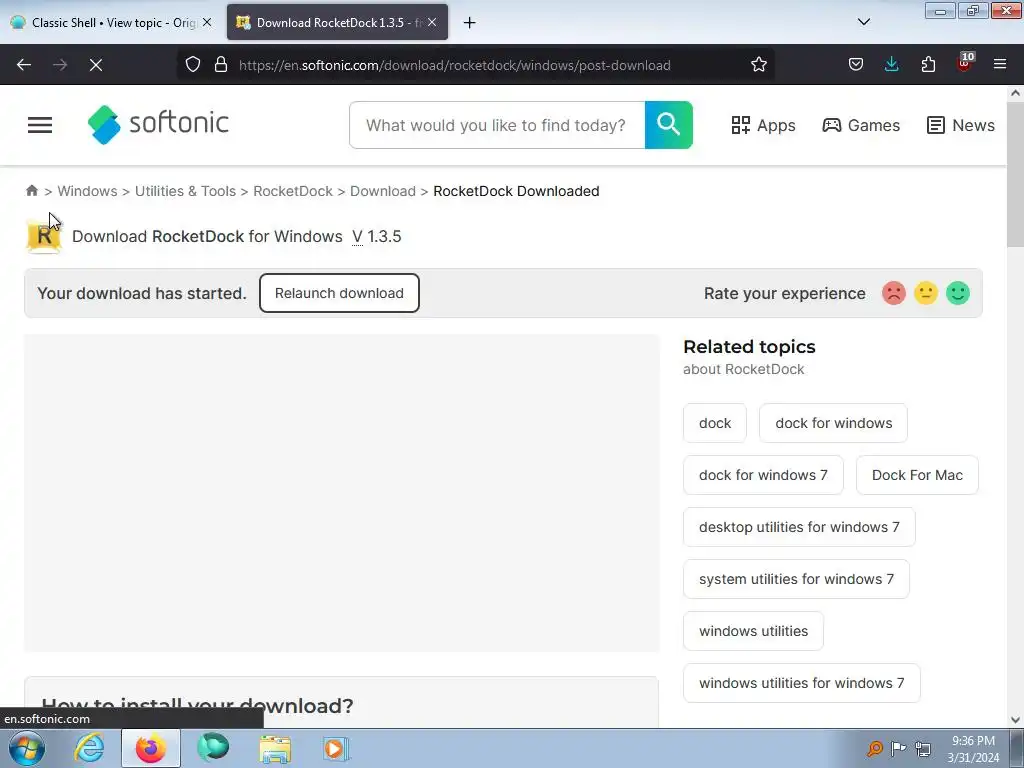The image size is (1024, 768).
Task: Open the taskbar clock and date
Action: [973, 748]
